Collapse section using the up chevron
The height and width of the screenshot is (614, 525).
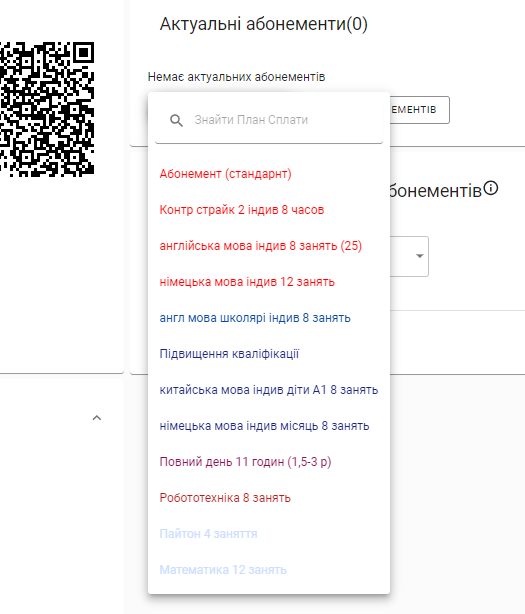tap(97, 418)
